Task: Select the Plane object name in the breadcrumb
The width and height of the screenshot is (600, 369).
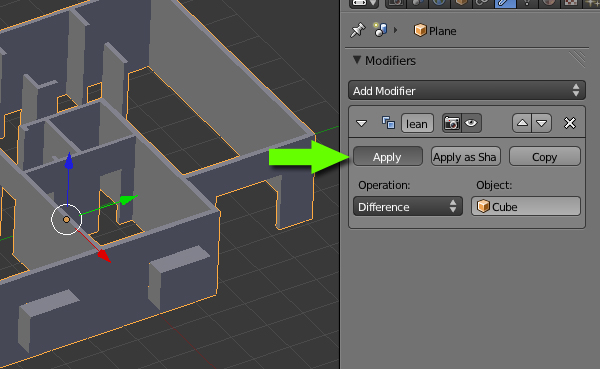Action: pos(442,31)
